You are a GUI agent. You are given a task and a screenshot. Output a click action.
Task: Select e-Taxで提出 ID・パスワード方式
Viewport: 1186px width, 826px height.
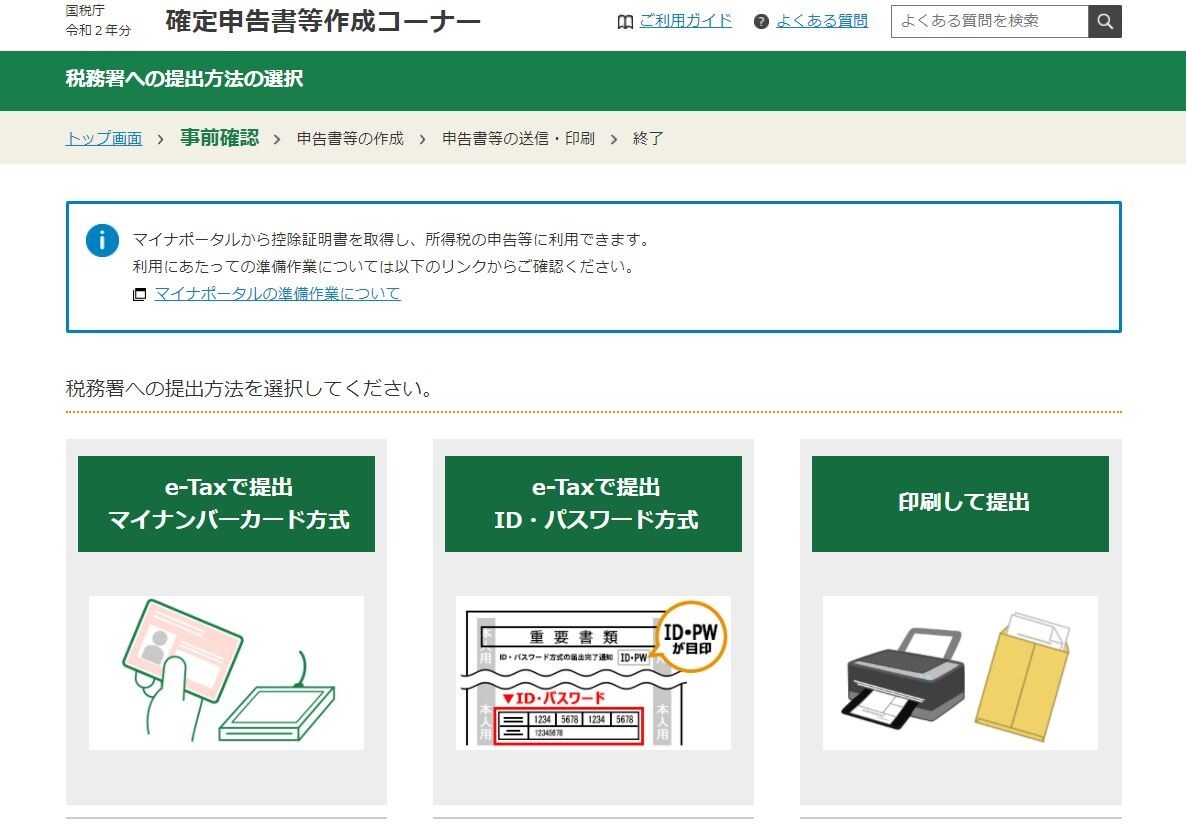[x=592, y=503]
